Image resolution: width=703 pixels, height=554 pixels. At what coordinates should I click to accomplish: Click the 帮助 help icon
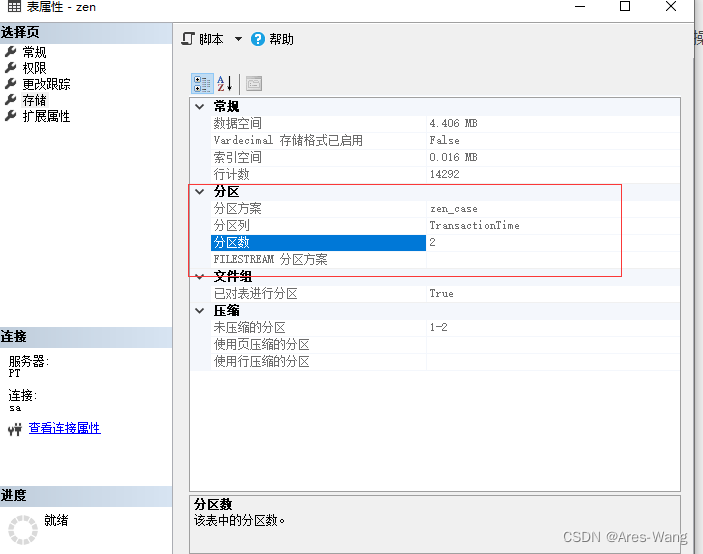click(x=258, y=39)
